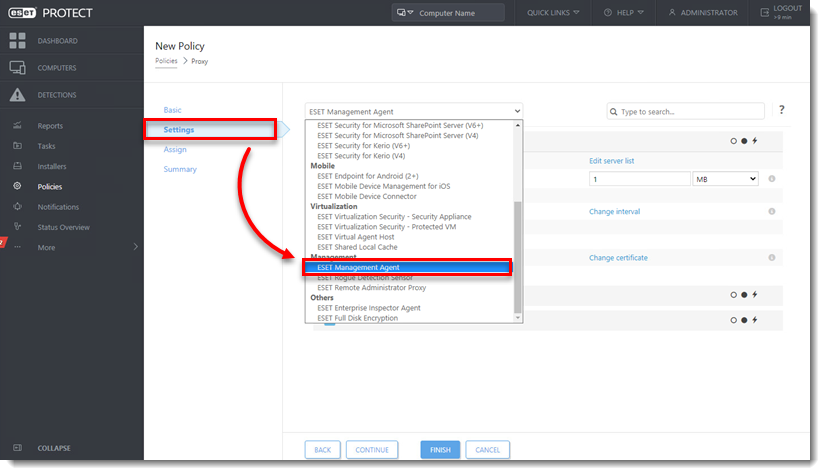This screenshot has height=475, width=825.
Task: Click the ESET PROTECT logo
Action: click(x=51, y=13)
